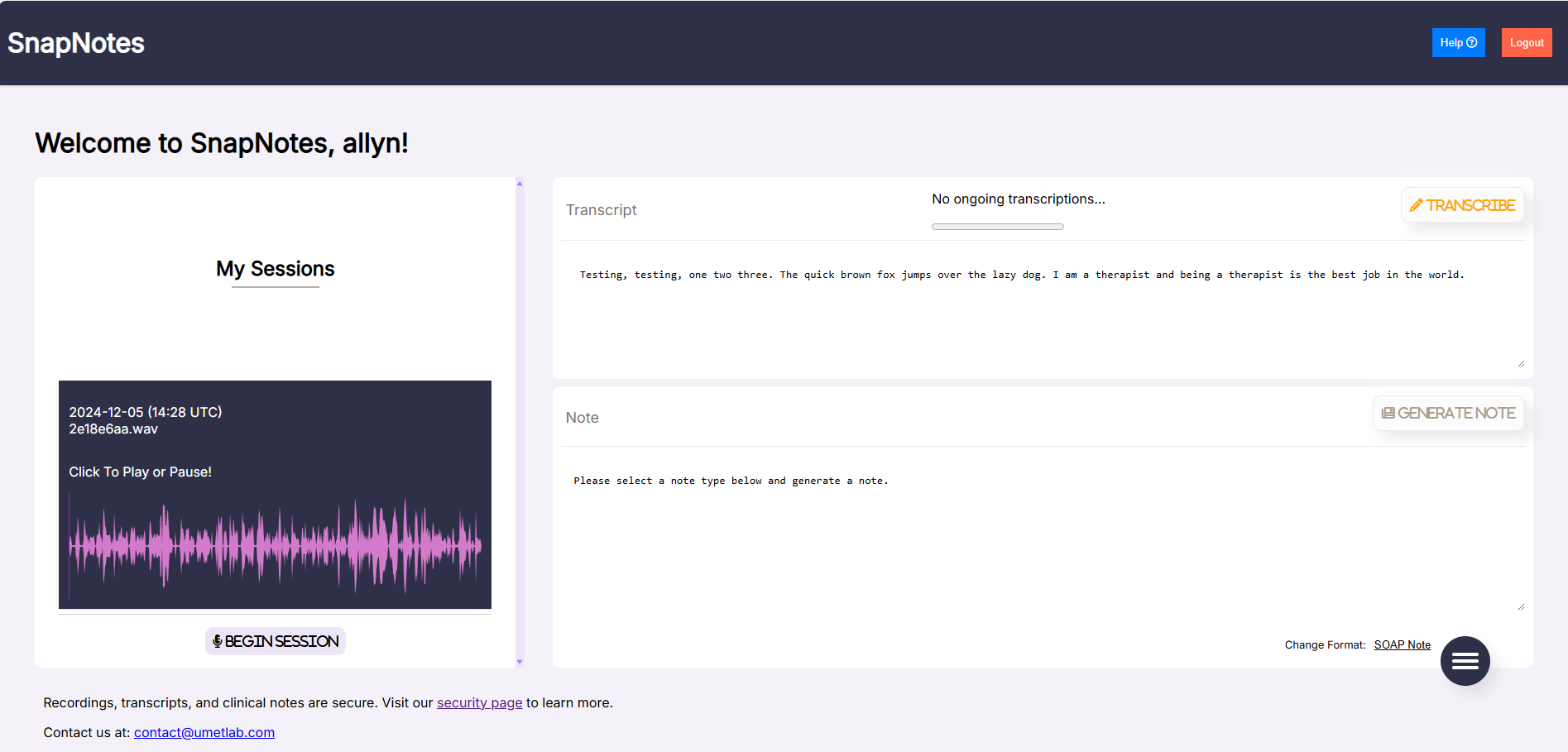Click the 2e18e6aa.wav file name

tap(113, 429)
